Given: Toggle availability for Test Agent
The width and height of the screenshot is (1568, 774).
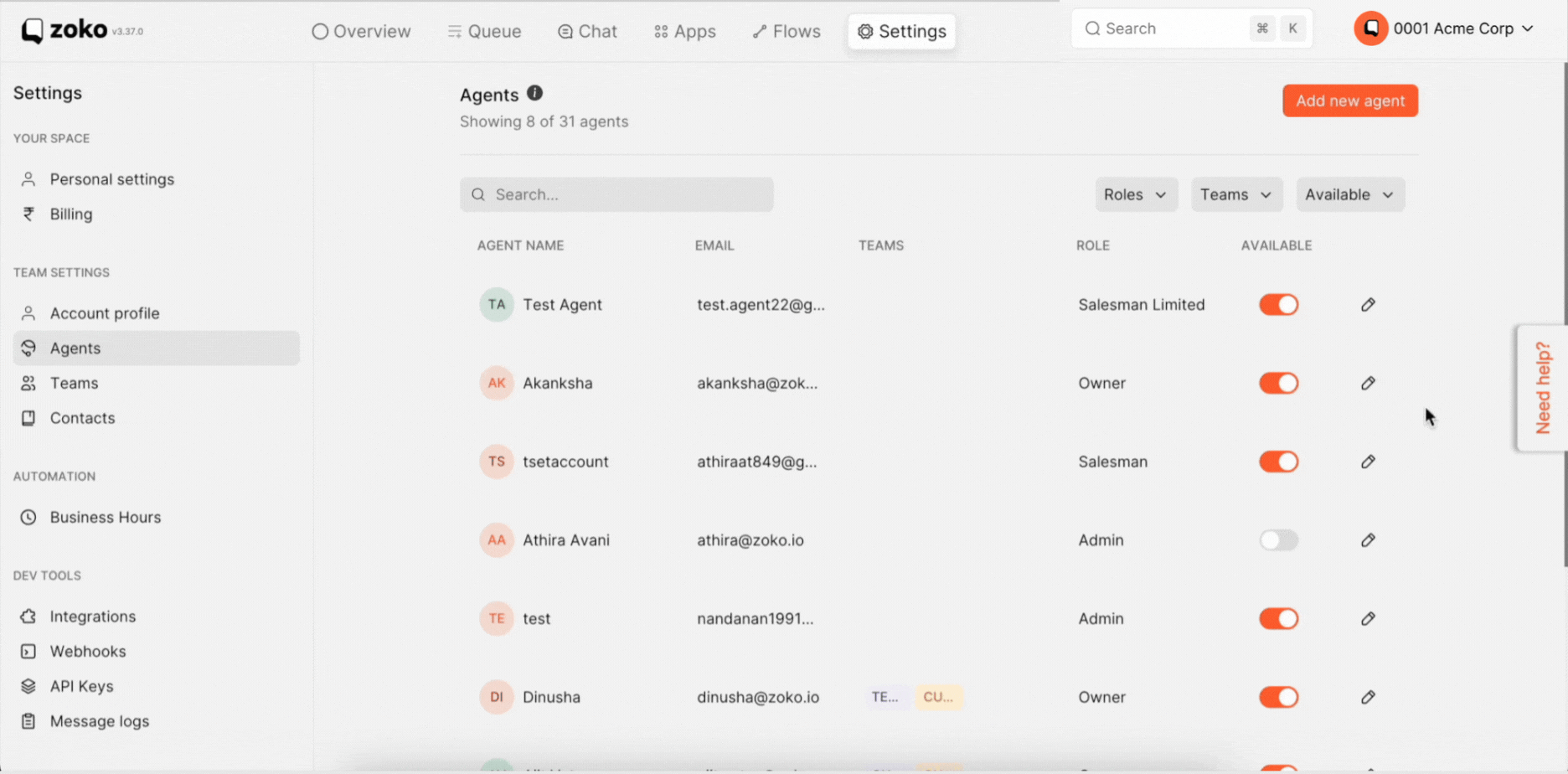Looking at the screenshot, I should click(x=1279, y=305).
